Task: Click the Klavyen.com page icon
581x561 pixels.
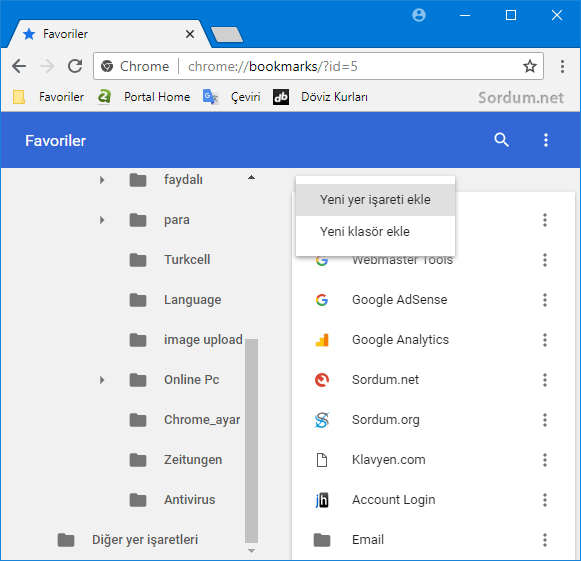Action: tap(322, 460)
